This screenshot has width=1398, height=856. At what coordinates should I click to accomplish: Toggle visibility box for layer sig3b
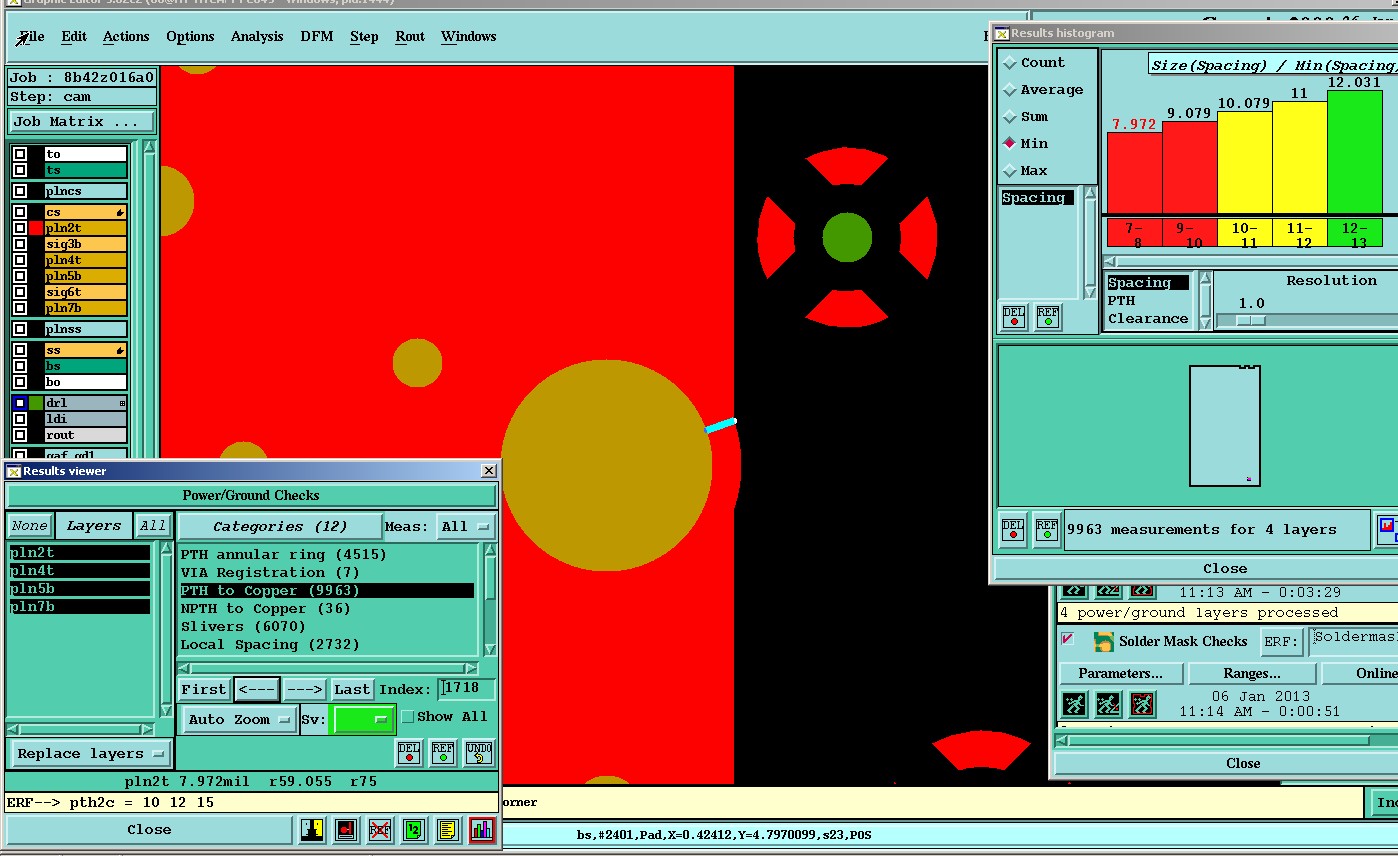(20, 244)
